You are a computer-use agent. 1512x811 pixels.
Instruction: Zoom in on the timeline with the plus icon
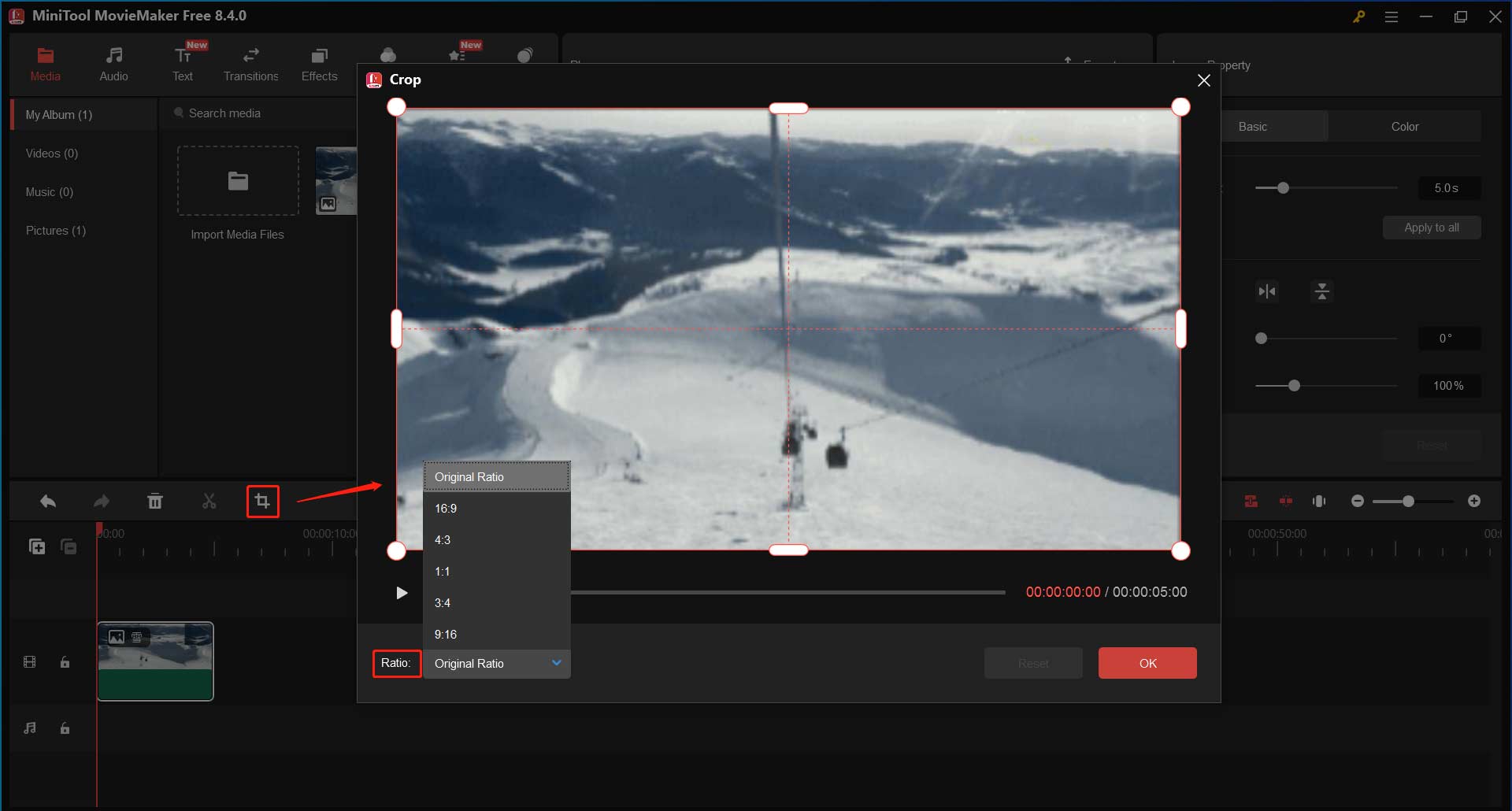click(x=1475, y=501)
